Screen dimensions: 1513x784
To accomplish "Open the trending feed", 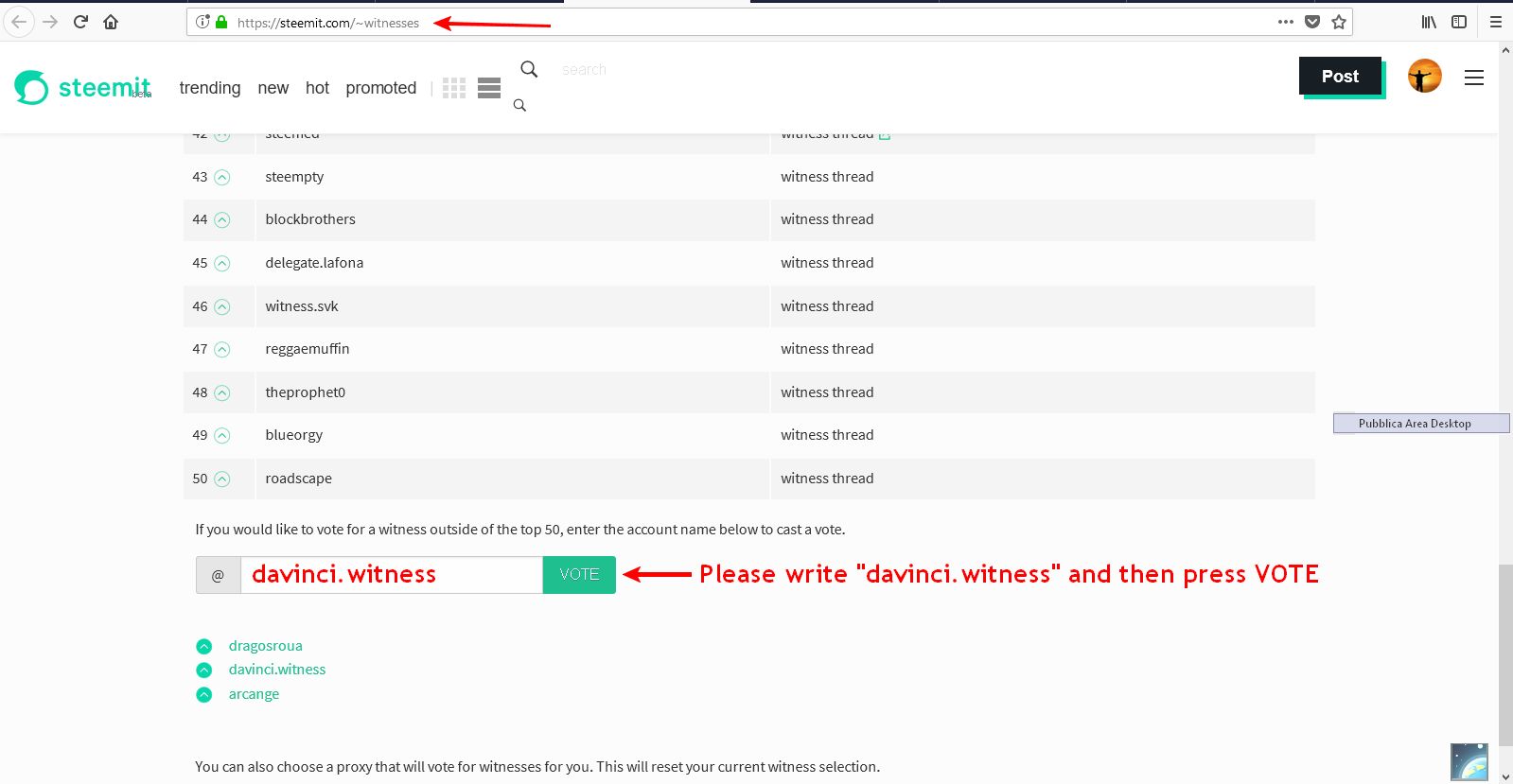I will 210,88.
